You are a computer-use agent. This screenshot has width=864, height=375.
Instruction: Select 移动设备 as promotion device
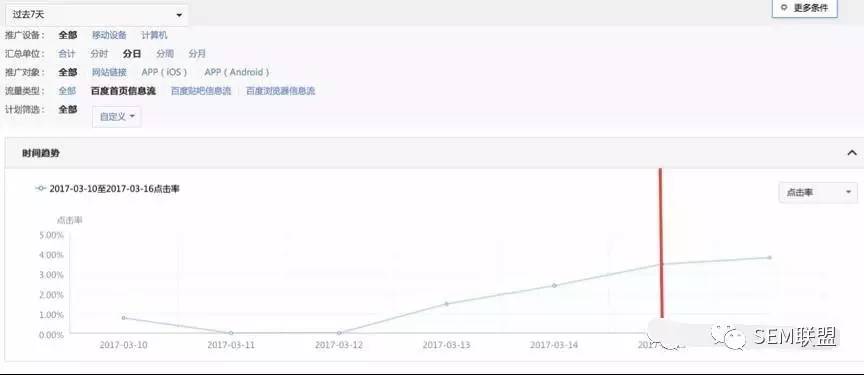click(x=109, y=35)
